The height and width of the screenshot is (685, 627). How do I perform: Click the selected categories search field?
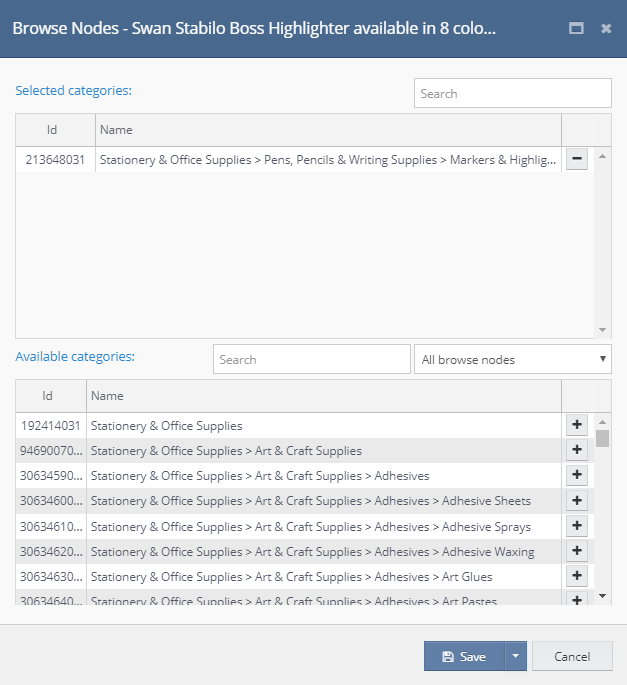pos(512,93)
